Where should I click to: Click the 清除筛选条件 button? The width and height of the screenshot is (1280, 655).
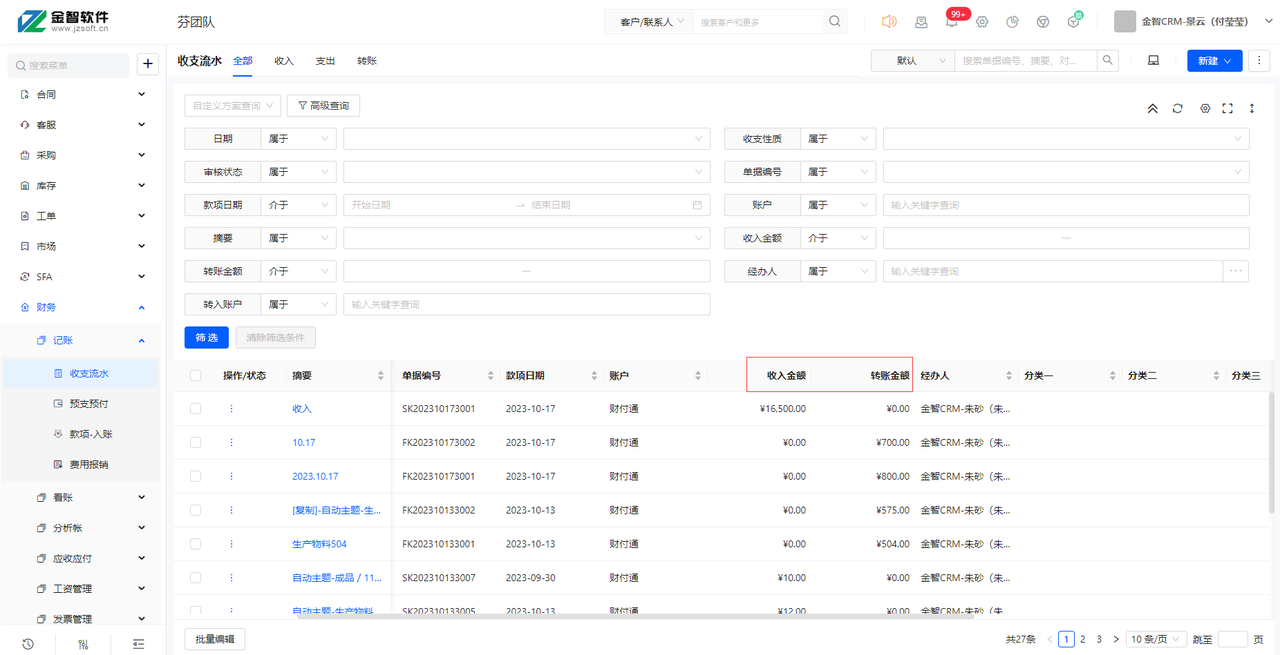(x=276, y=338)
